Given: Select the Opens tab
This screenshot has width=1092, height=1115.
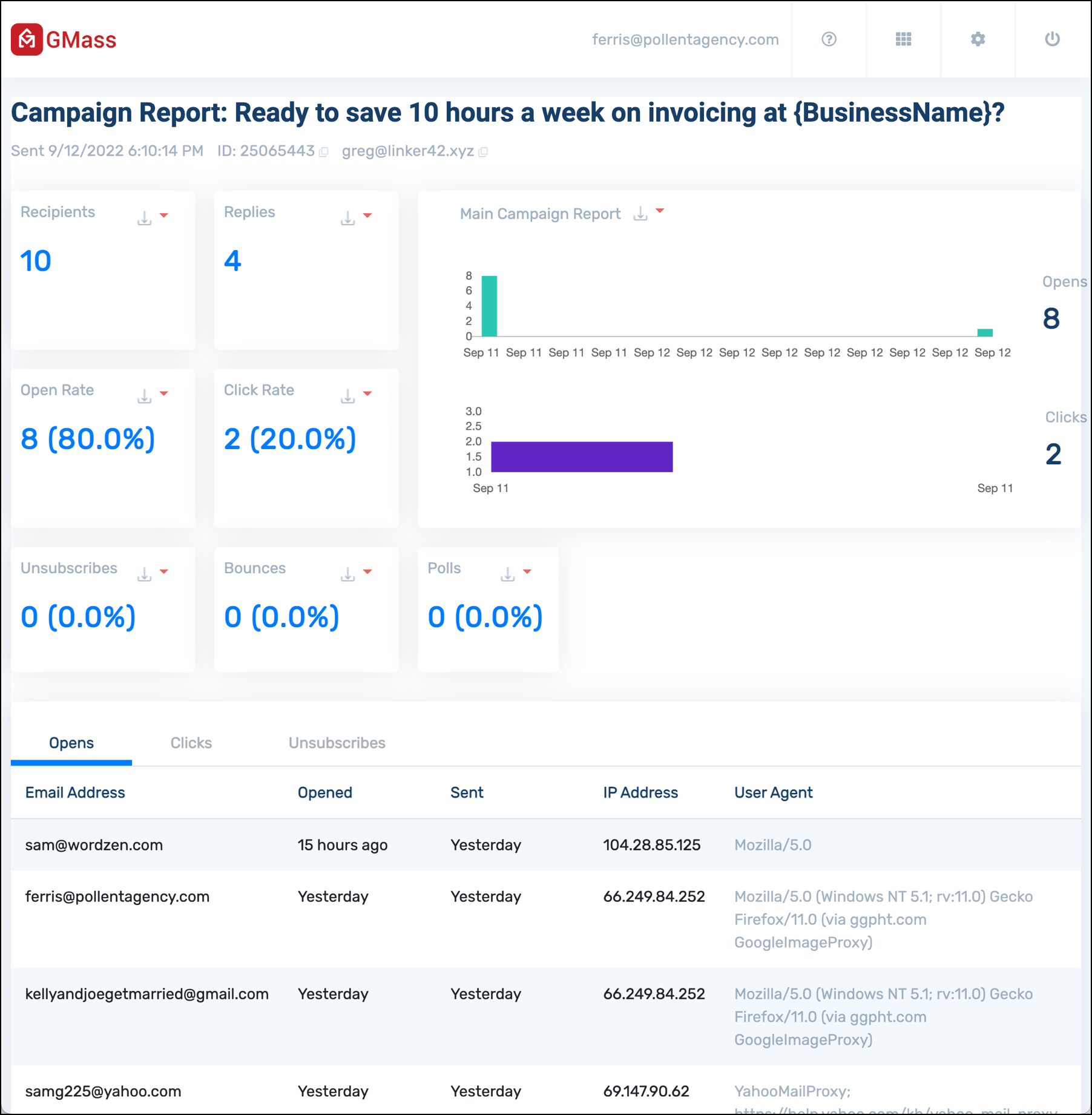Looking at the screenshot, I should point(71,743).
